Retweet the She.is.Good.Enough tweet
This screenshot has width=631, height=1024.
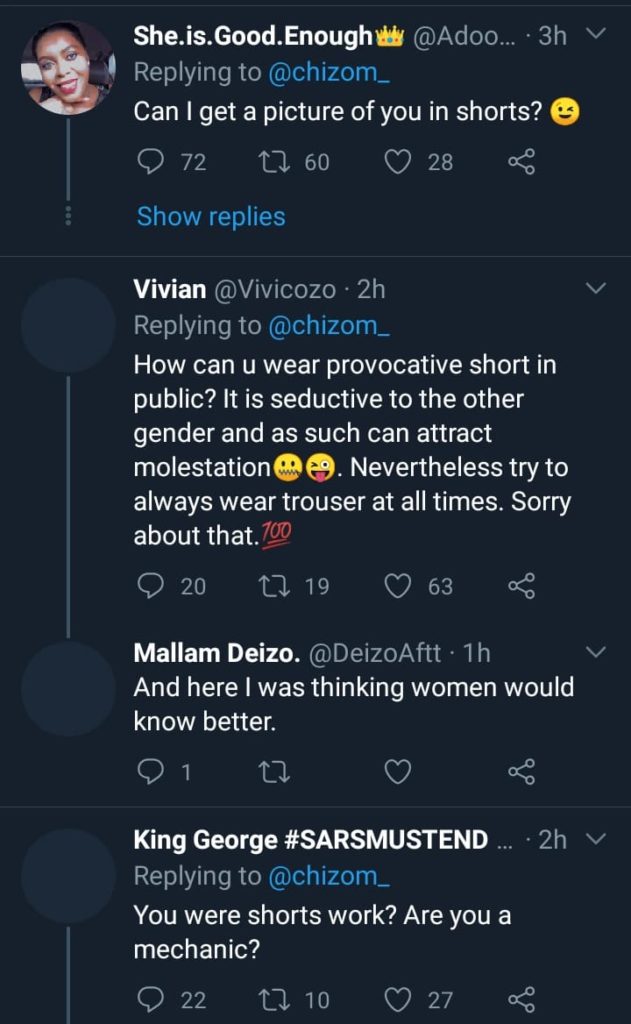tap(271, 162)
